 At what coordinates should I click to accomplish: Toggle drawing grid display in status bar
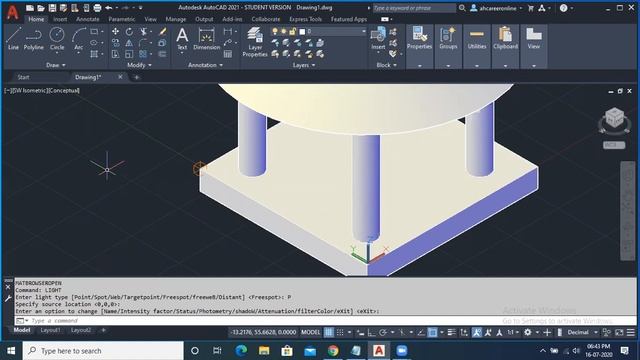coord(329,333)
